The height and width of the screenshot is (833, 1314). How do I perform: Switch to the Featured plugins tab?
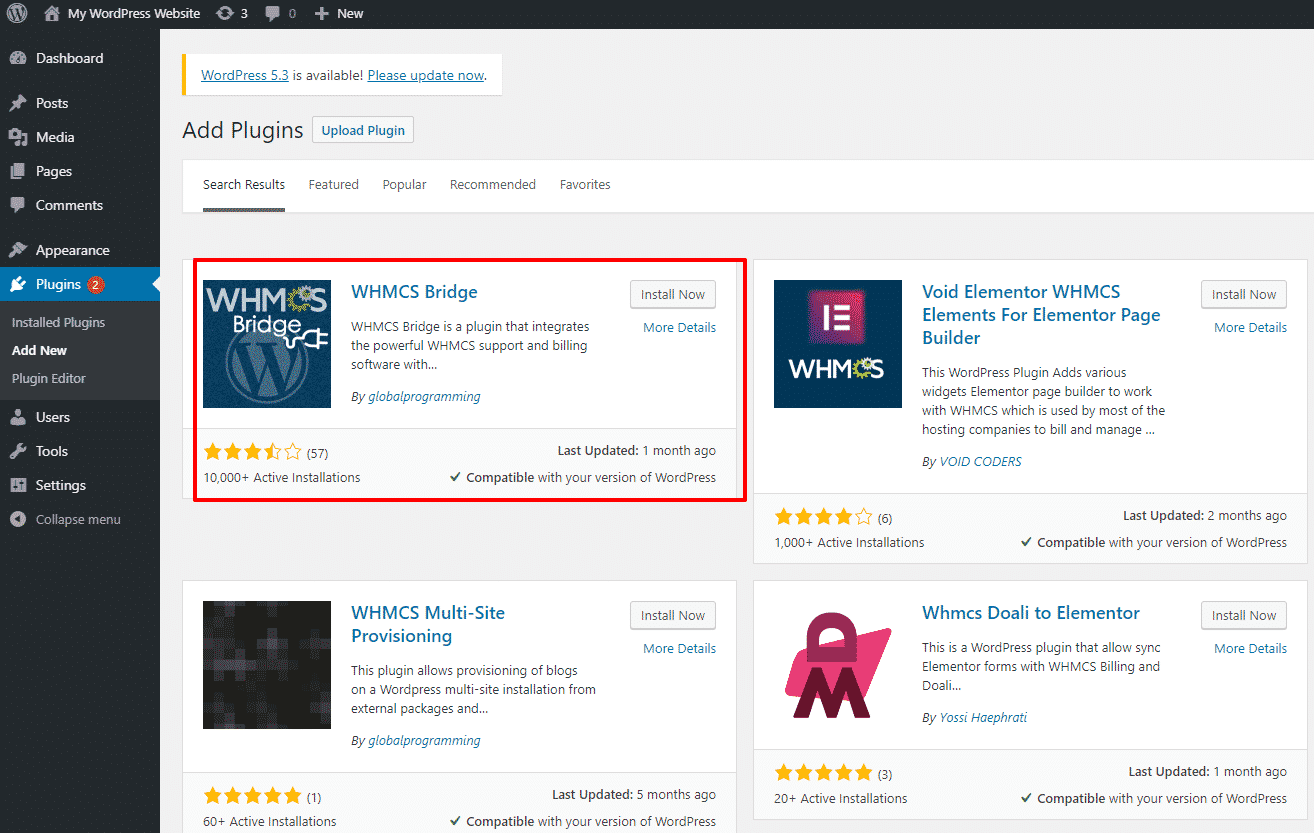click(x=333, y=184)
